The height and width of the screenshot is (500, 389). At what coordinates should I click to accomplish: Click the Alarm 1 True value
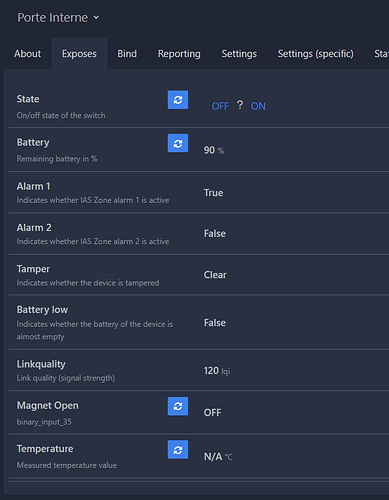[x=213, y=193]
